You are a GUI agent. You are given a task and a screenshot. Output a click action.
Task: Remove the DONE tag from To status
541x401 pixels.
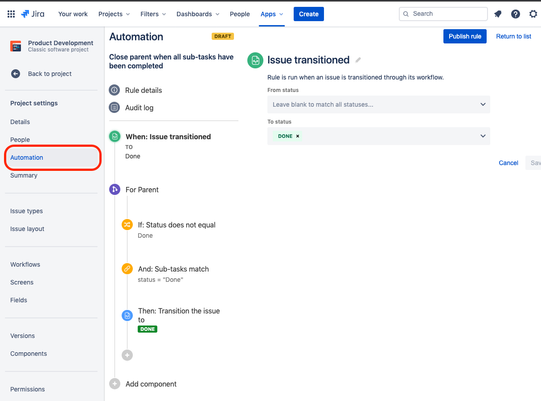pos(297,136)
